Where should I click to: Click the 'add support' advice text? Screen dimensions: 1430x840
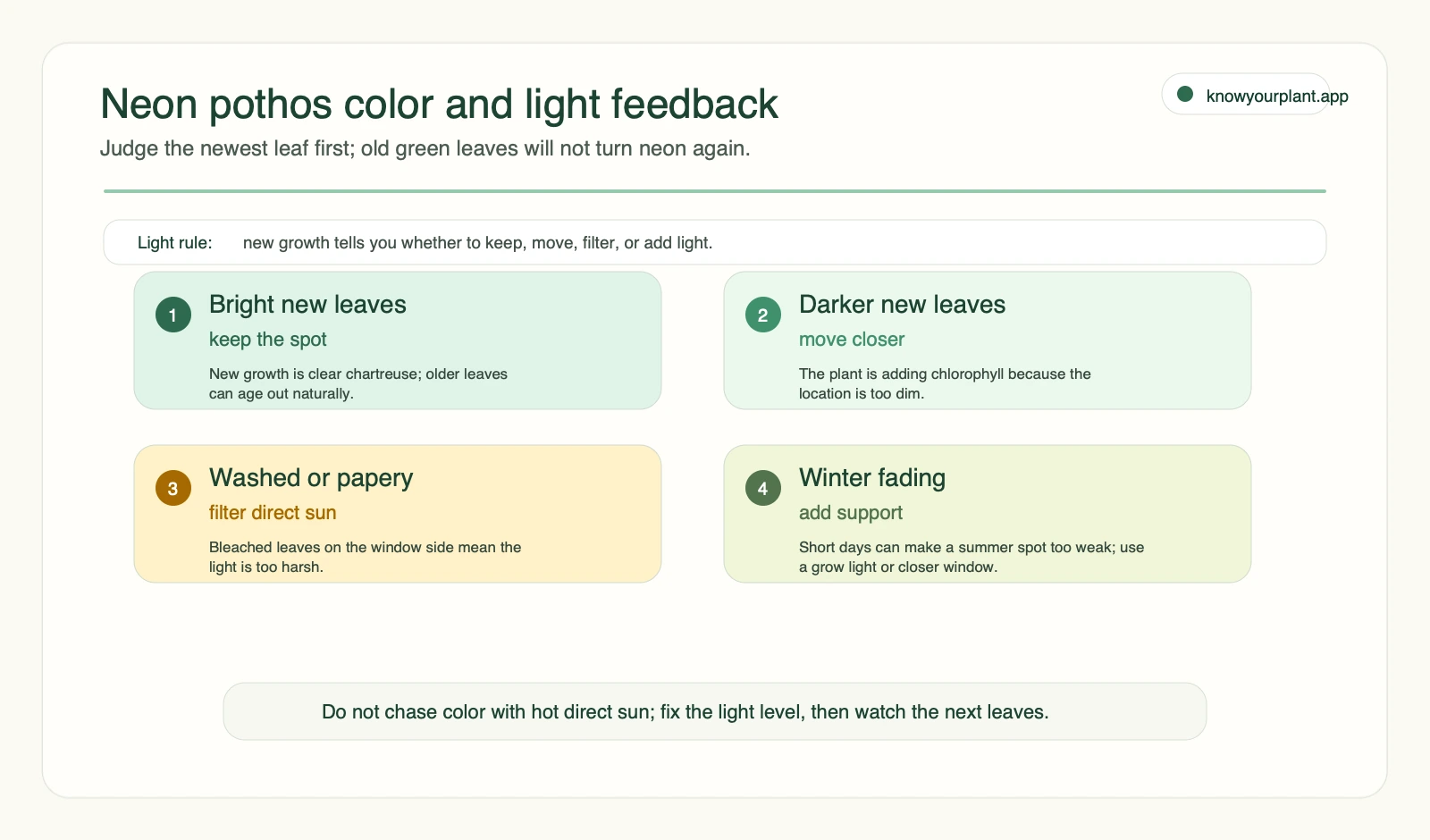point(851,513)
